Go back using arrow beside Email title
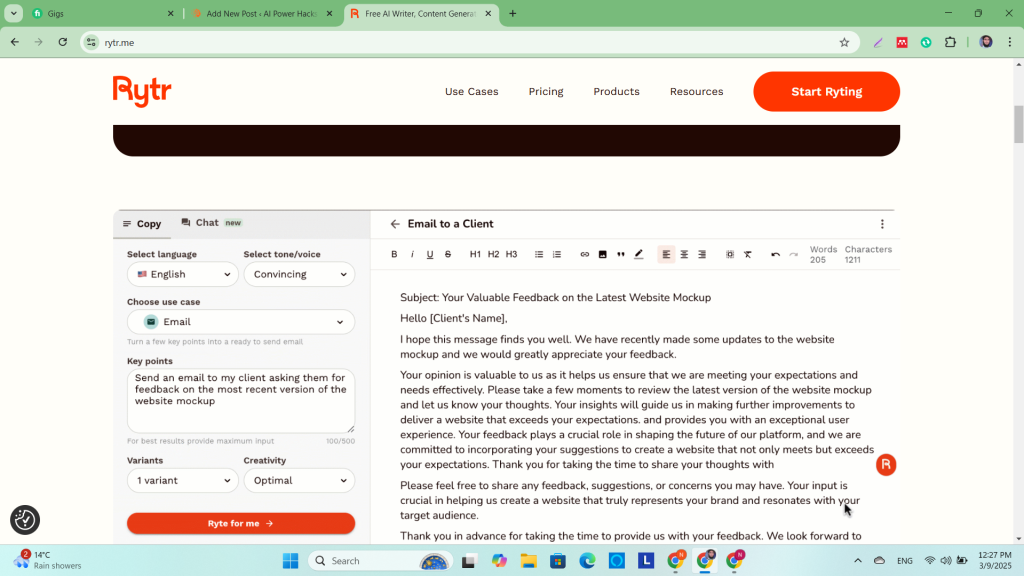Screen dimensions: 1024x576 pos(395,224)
